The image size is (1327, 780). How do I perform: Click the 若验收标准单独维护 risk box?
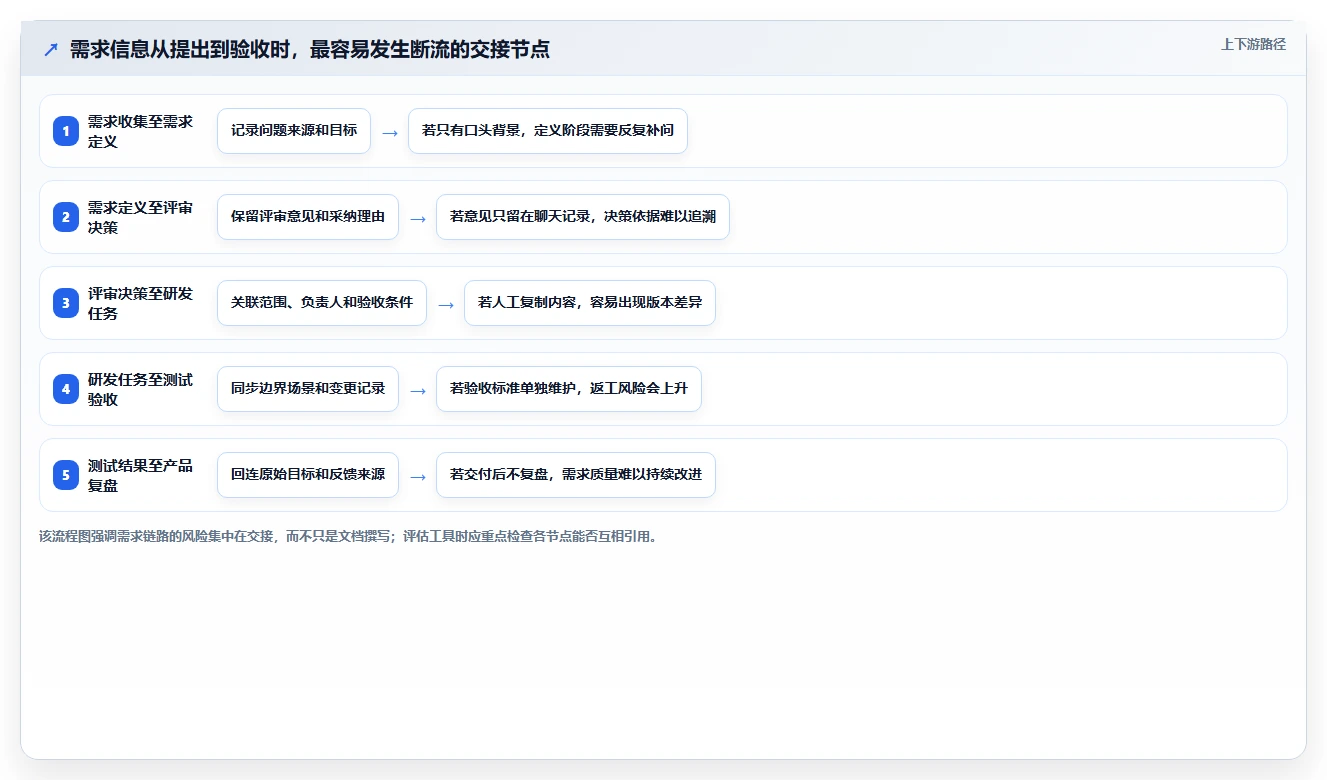pyautogui.click(x=569, y=389)
